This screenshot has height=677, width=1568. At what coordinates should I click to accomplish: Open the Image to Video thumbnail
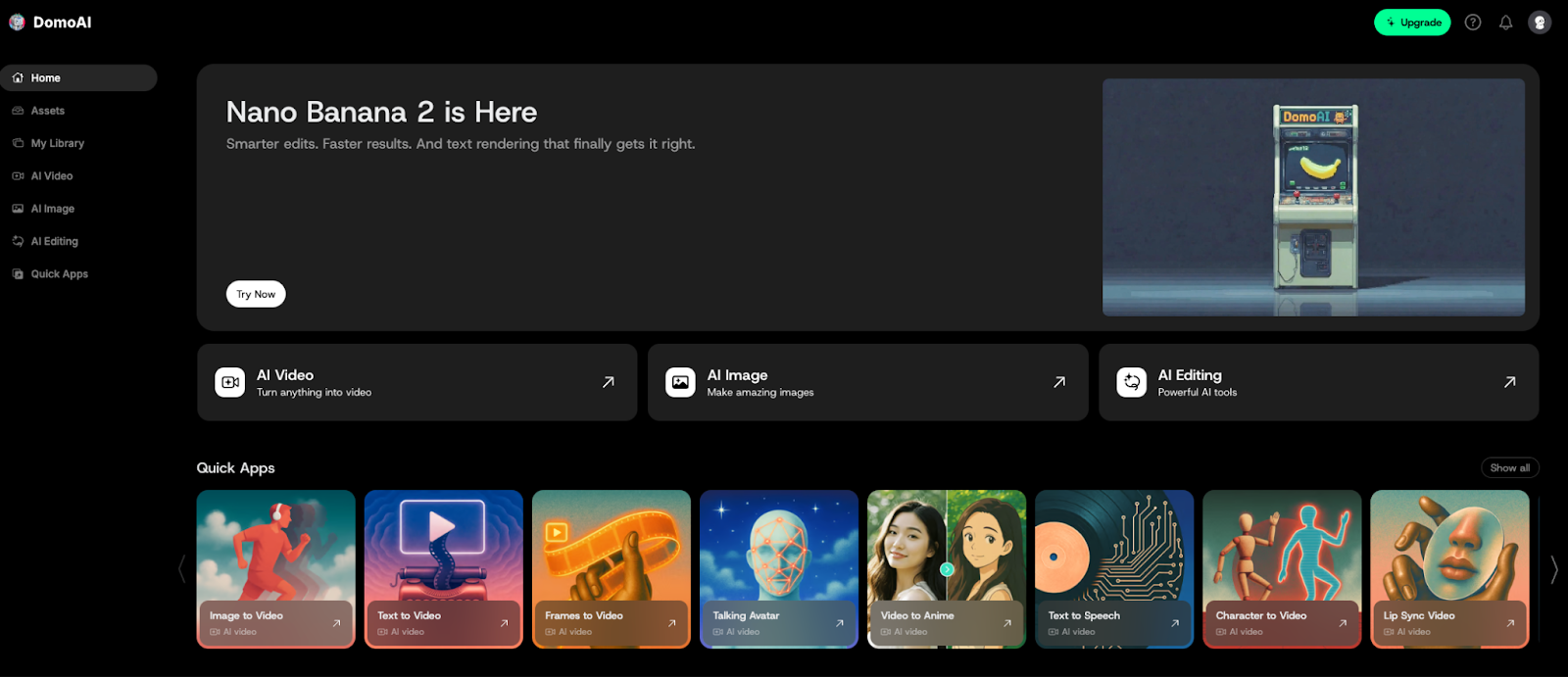pyautogui.click(x=275, y=569)
